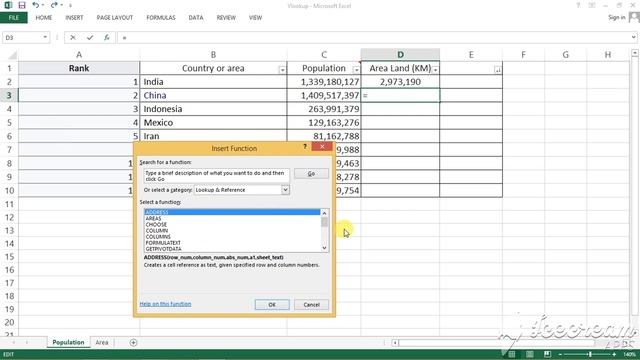
Task: Click the Save icon in quick access toolbar
Action: (x=22, y=5)
